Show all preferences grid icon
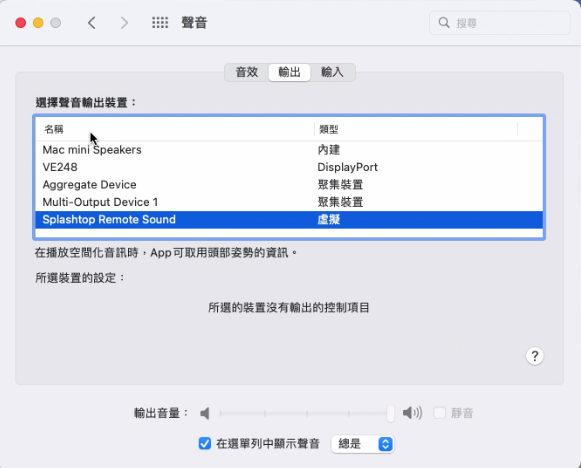Screen dimensions: 581x468 tap(160, 23)
